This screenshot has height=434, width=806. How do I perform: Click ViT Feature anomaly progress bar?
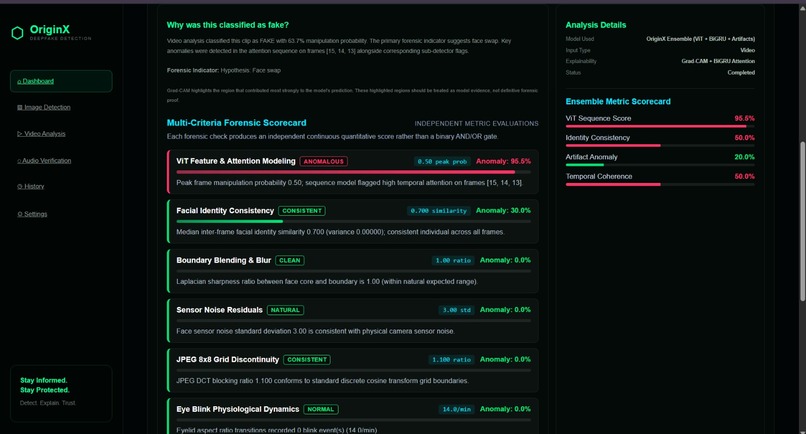tap(353, 172)
